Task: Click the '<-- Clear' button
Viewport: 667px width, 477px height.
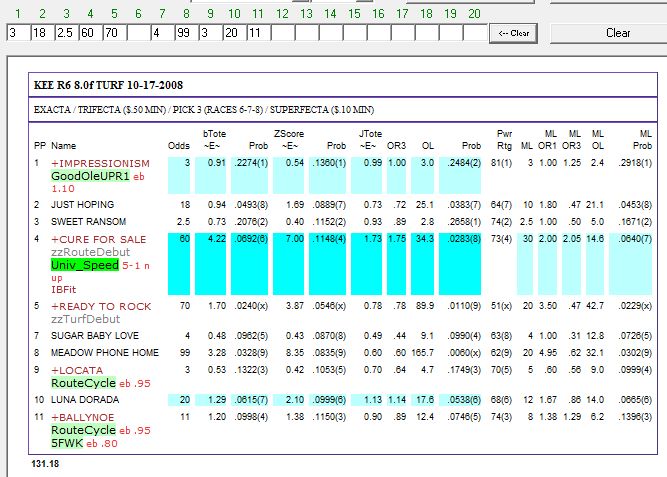Action: 513,33
